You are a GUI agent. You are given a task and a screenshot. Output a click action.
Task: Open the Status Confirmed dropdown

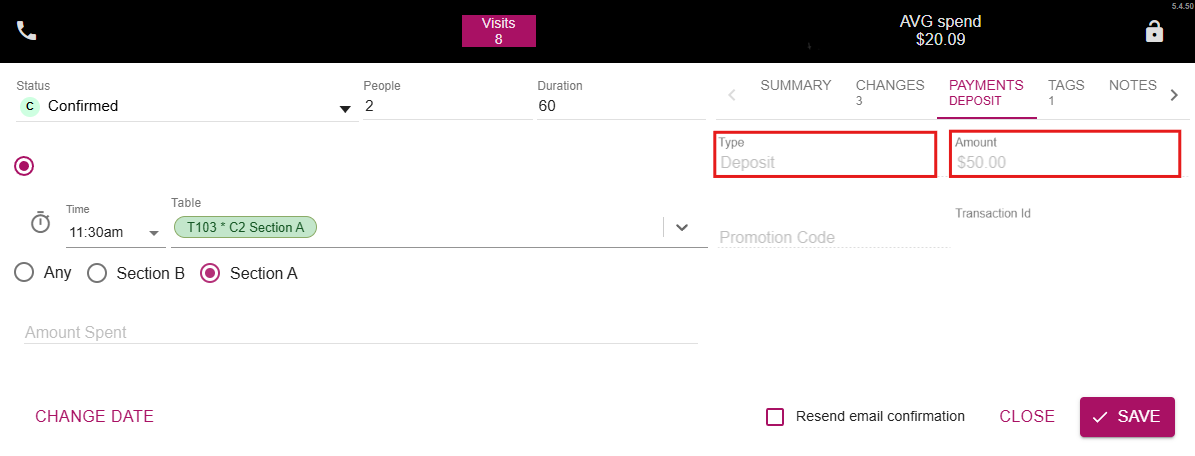coord(187,107)
